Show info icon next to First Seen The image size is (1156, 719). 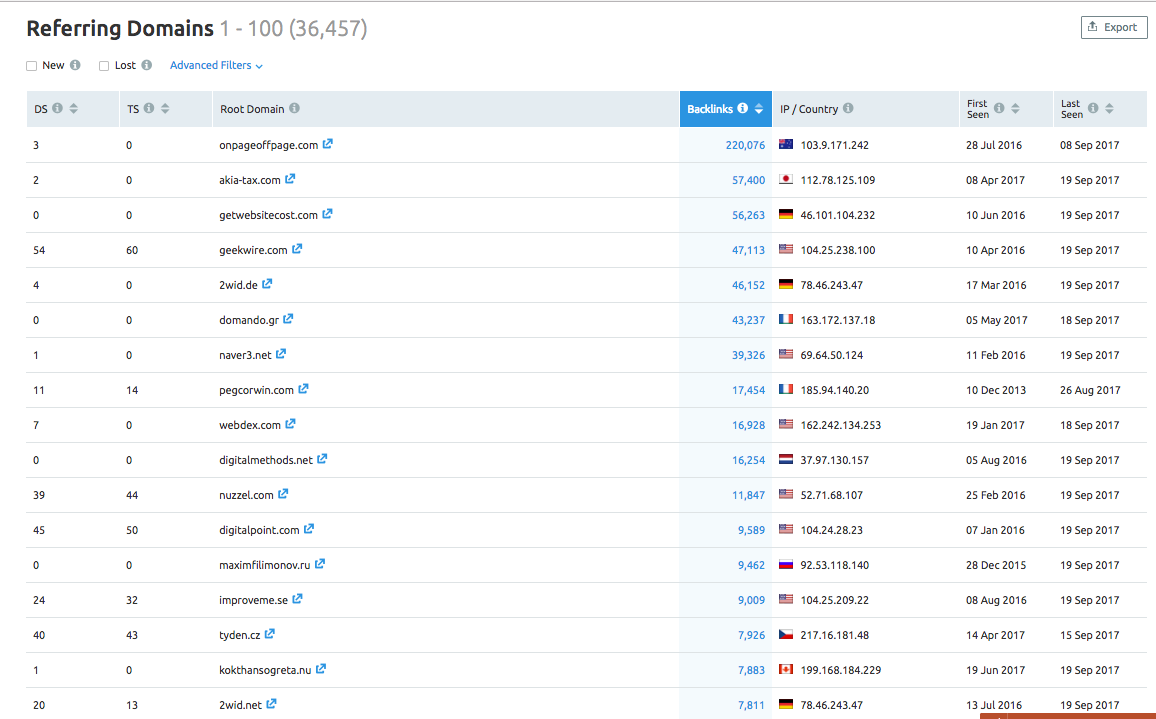[x=999, y=108]
